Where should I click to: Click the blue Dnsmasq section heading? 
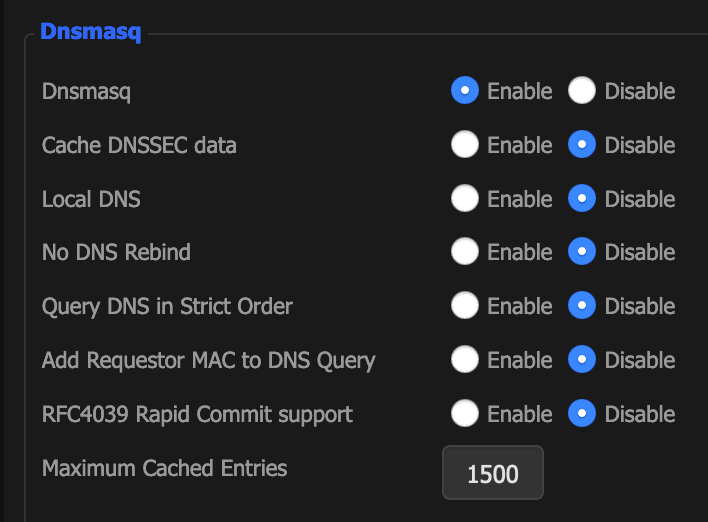(x=91, y=33)
